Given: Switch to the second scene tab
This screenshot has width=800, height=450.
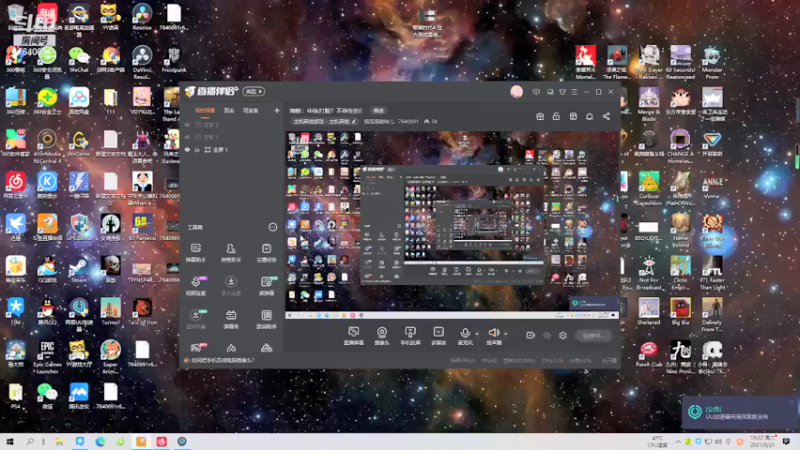Looking at the screenshot, I should (x=229, y=110).
